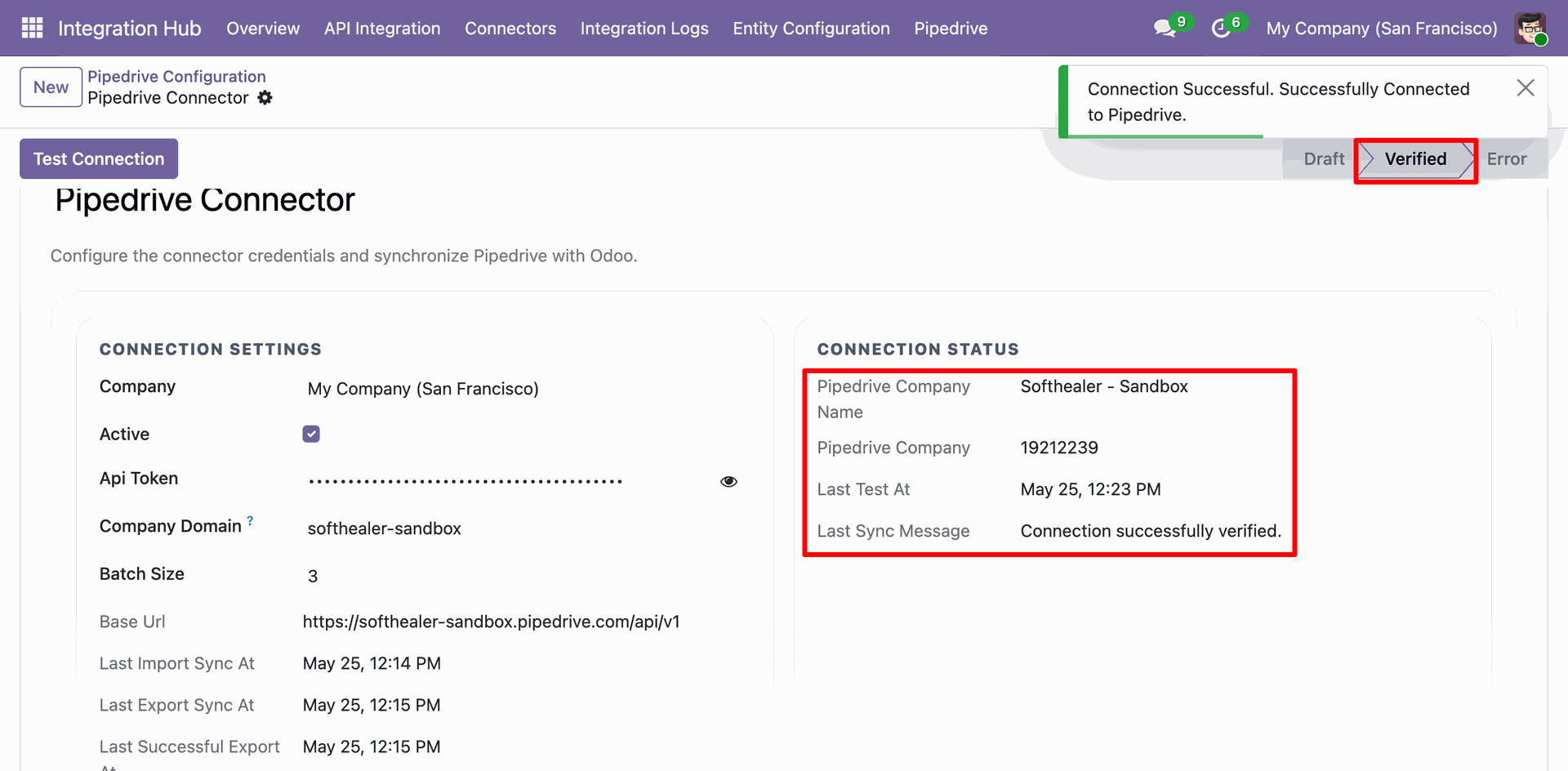The width and height of the screenshot is (1568, 771).
Task: Click the Api Token field label
Action: [139, 479]
